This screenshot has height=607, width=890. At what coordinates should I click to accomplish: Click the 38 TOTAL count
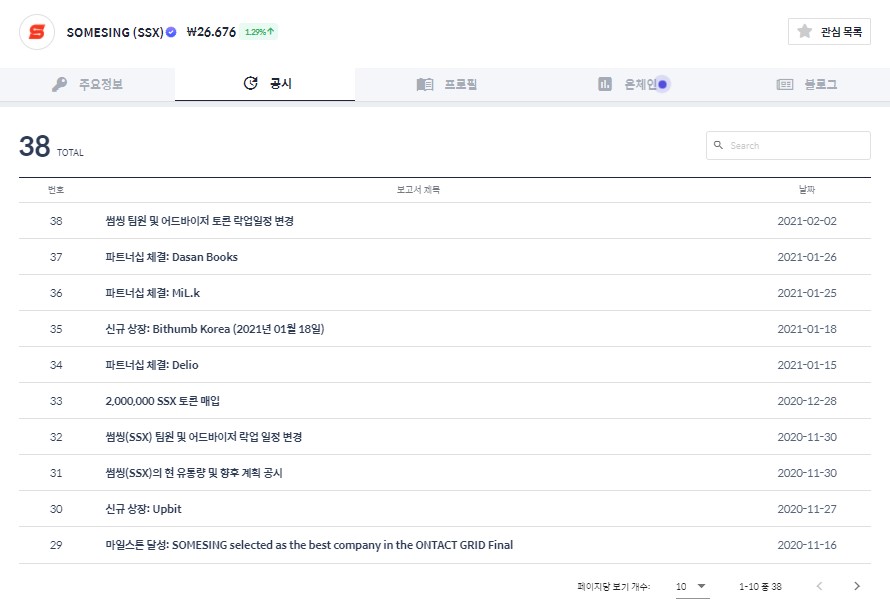pyautogui.click(x=51, y=146)
